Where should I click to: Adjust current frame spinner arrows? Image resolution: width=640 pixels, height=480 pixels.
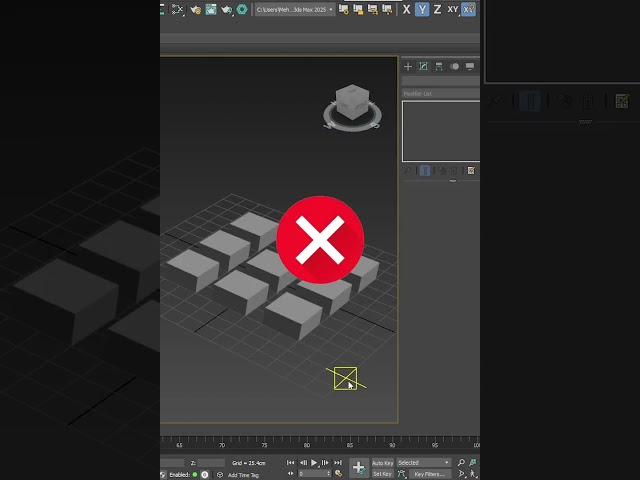click(x=328, y=473)
